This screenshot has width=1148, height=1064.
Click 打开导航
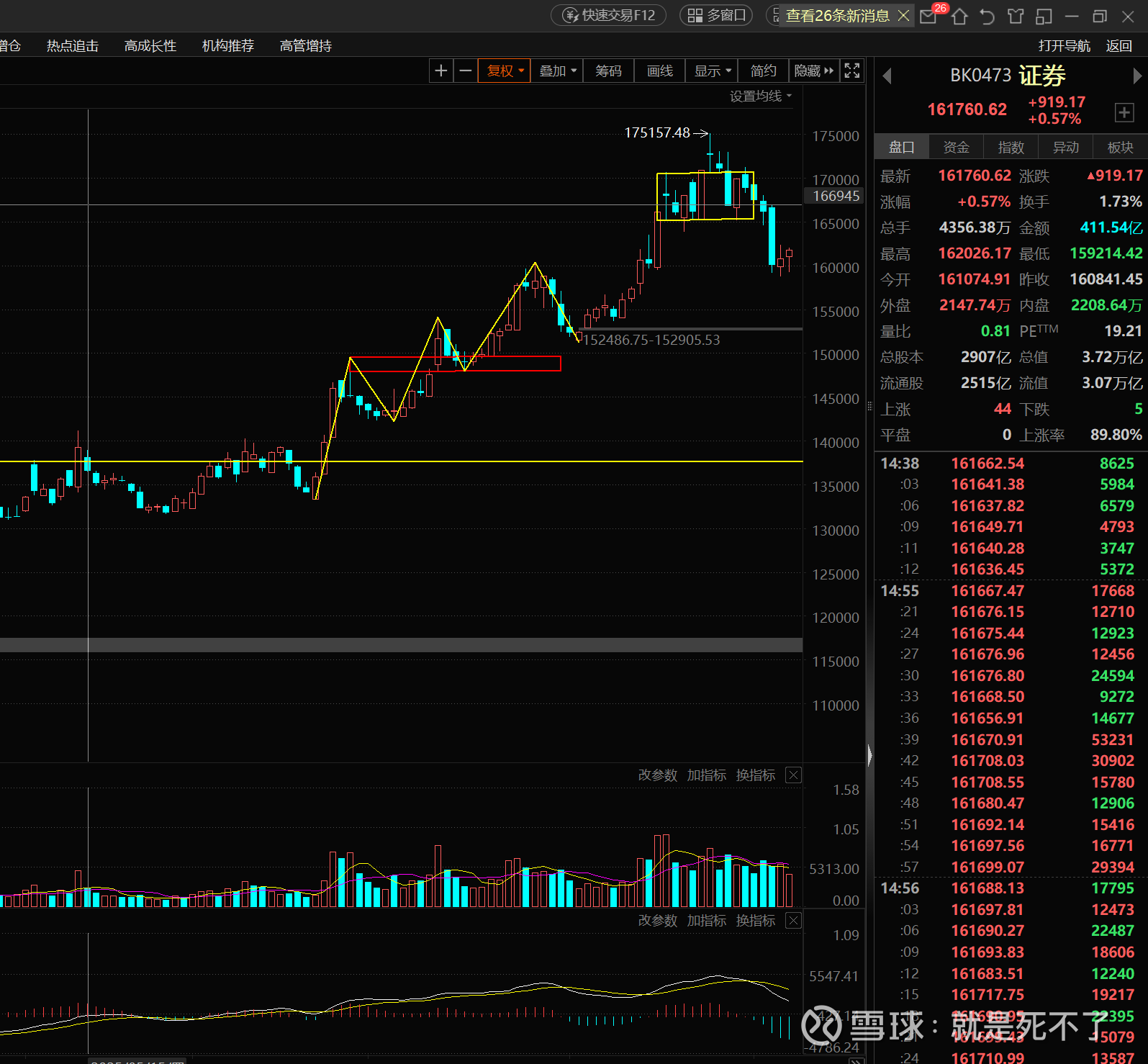pyautogui.click(x=1065, y=46)
